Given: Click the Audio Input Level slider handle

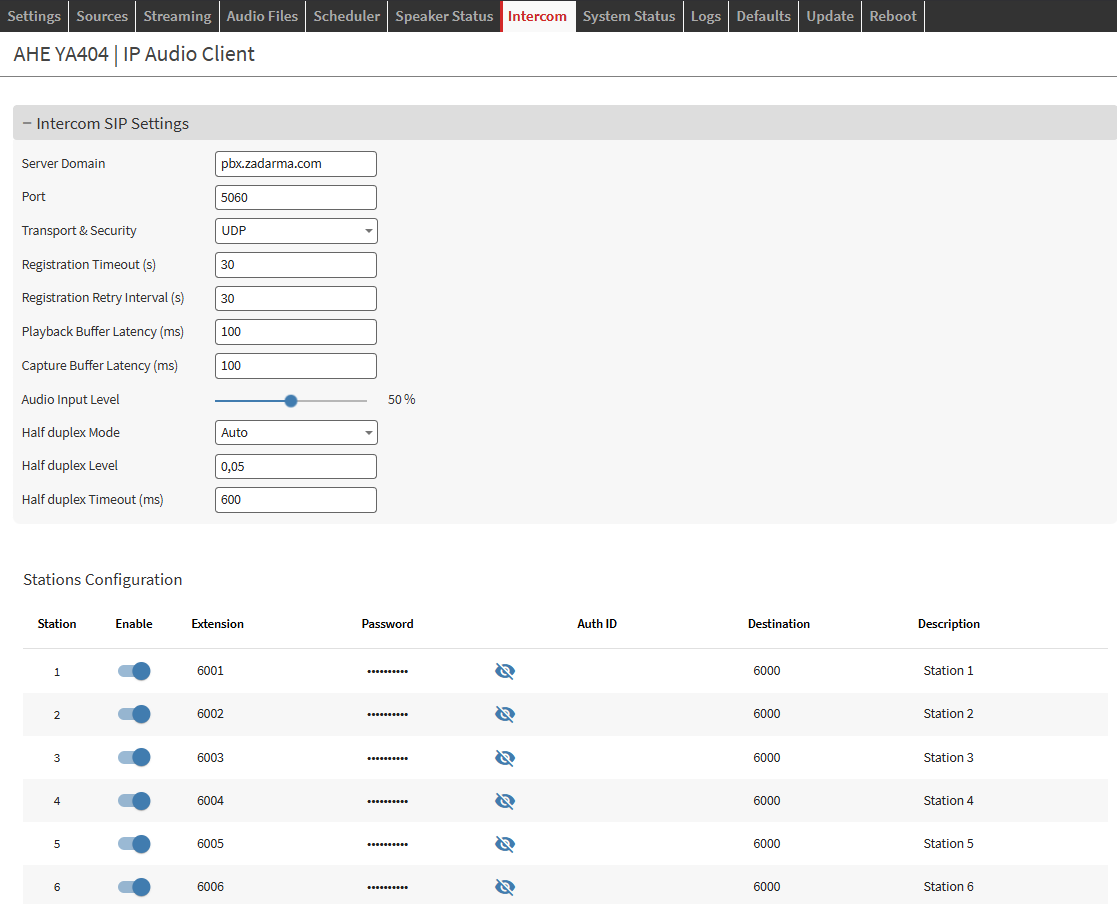Looking at the screenshot, I should [x=291, y=400].
